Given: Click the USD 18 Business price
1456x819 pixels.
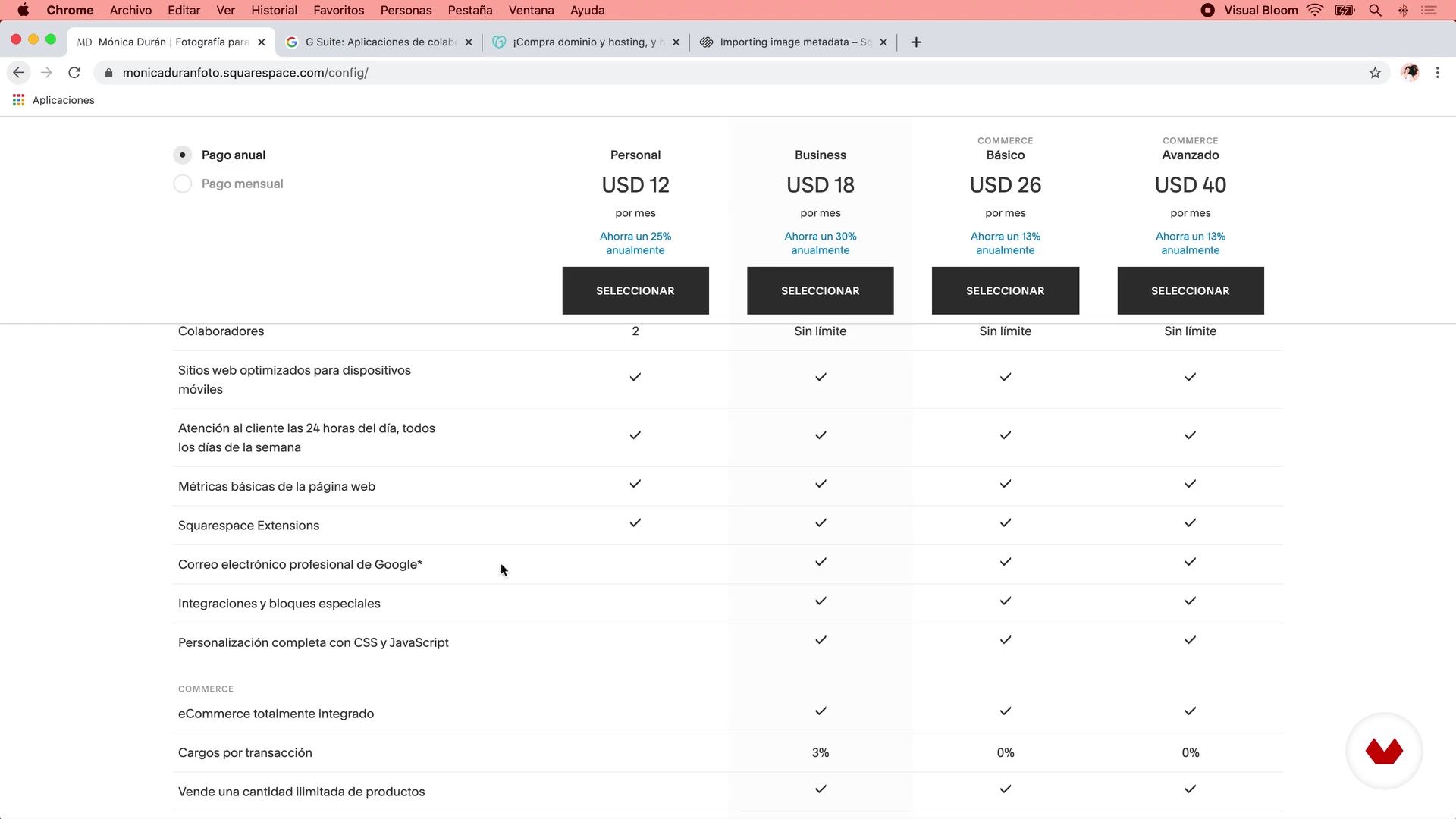Looking at the screenshot, I should coord(821,185).
